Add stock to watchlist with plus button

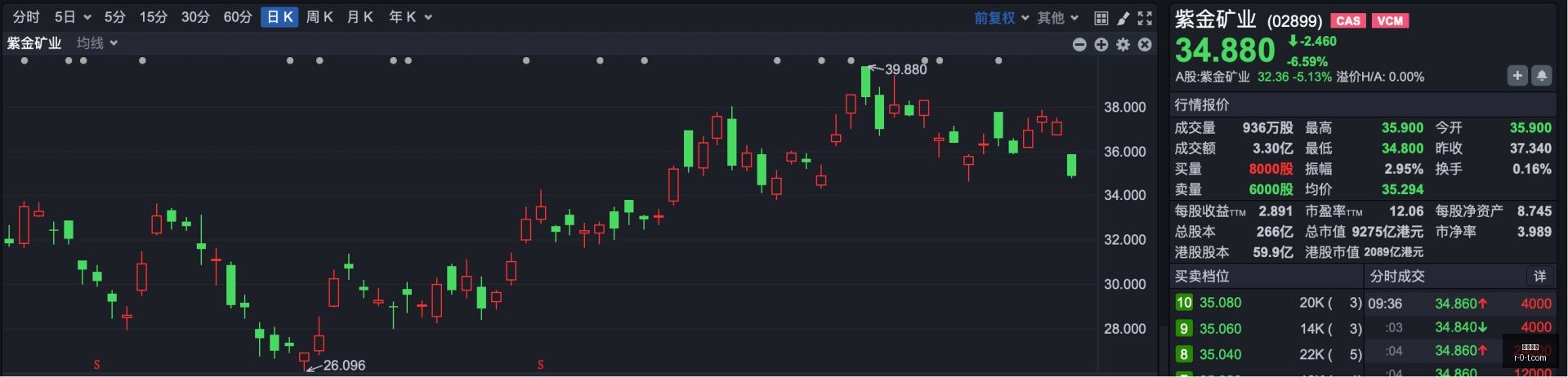[1517, 76]
